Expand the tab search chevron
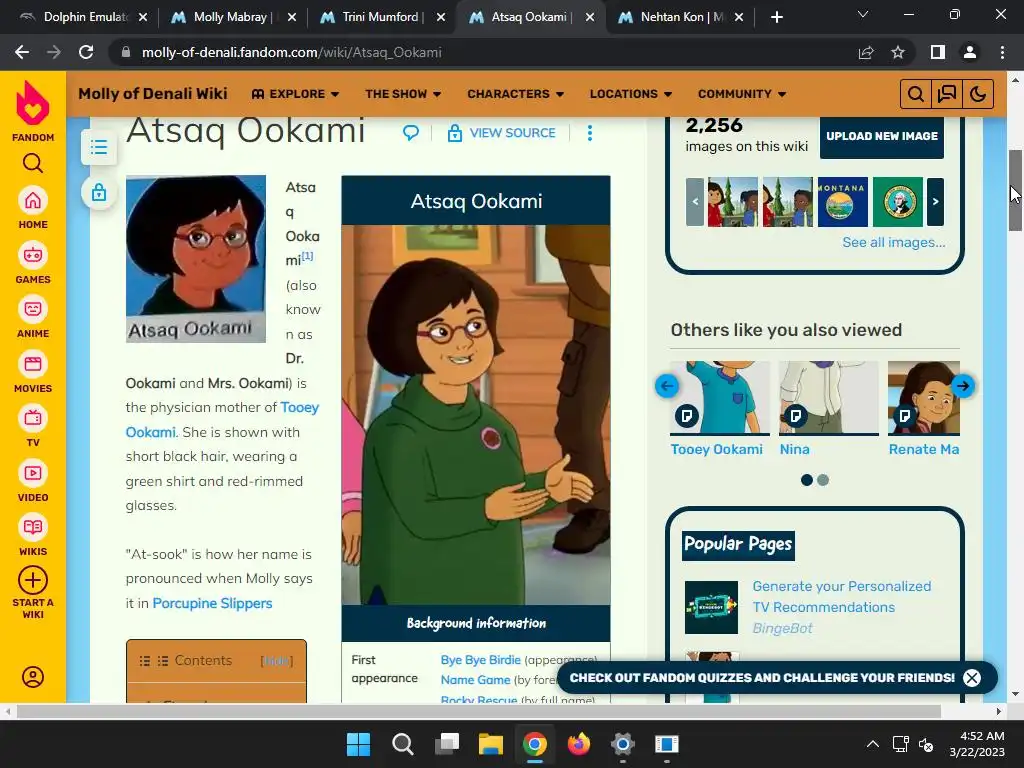Image resolution: width=1024 pixels, height=768 pixels. coord(863,14)
